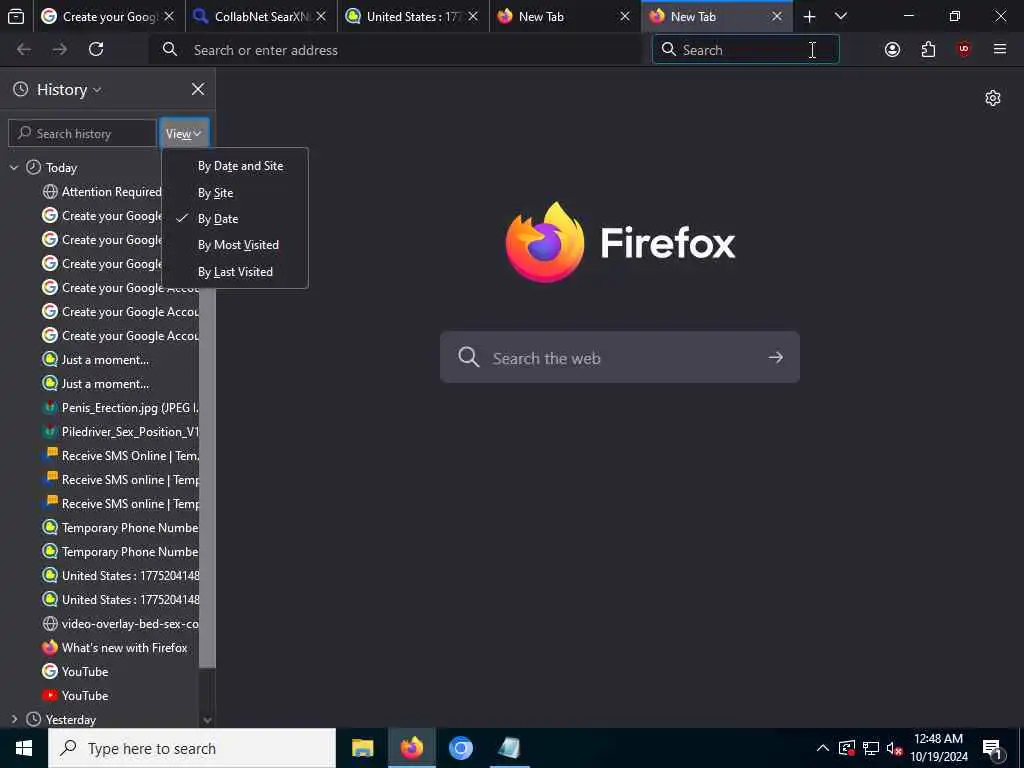Open the History sidebar switcher dropdown
1024x768 pixels.
coord(69,89)
